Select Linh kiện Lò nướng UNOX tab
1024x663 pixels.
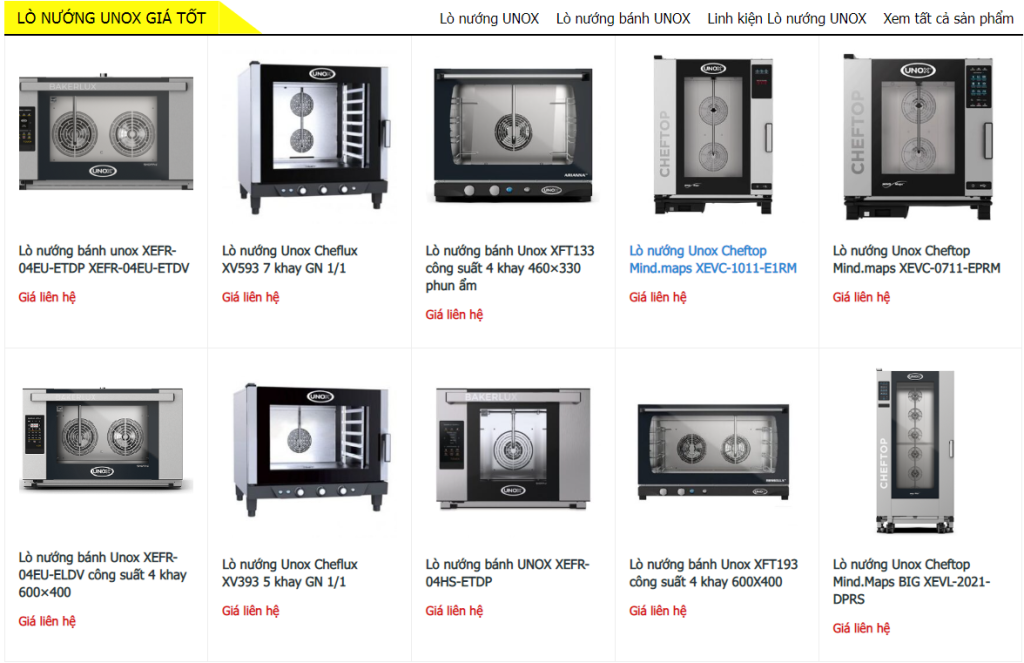point(786,19)
